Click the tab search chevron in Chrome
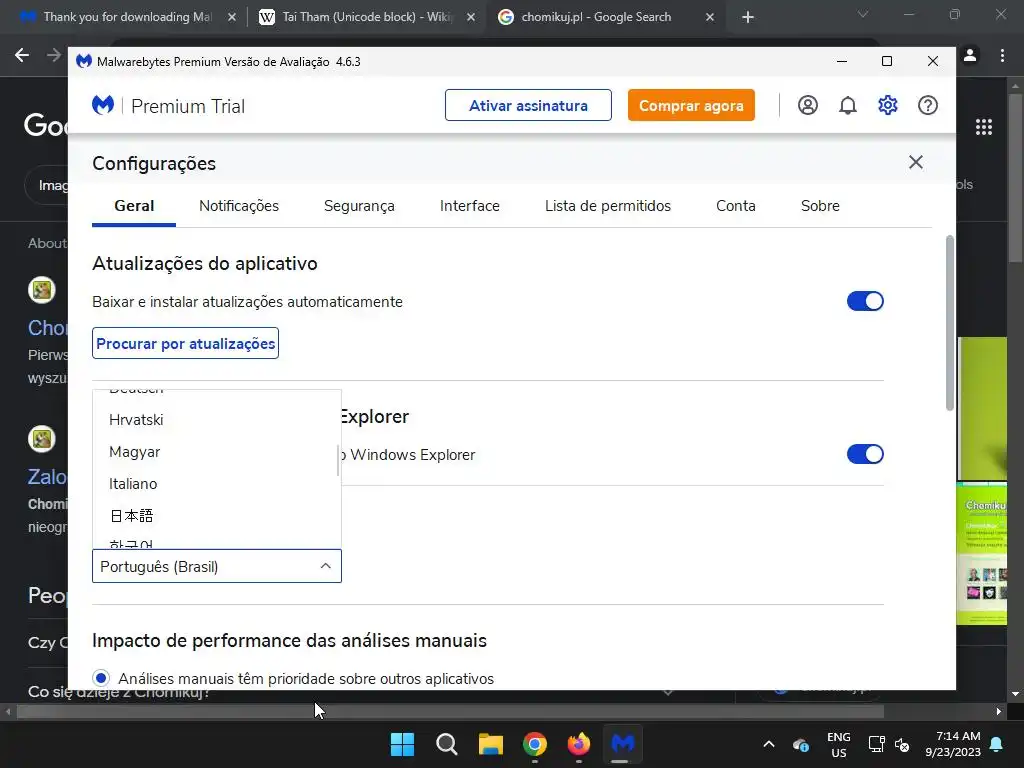Viewport: 1024px width, 768px height. click(863, 14)
